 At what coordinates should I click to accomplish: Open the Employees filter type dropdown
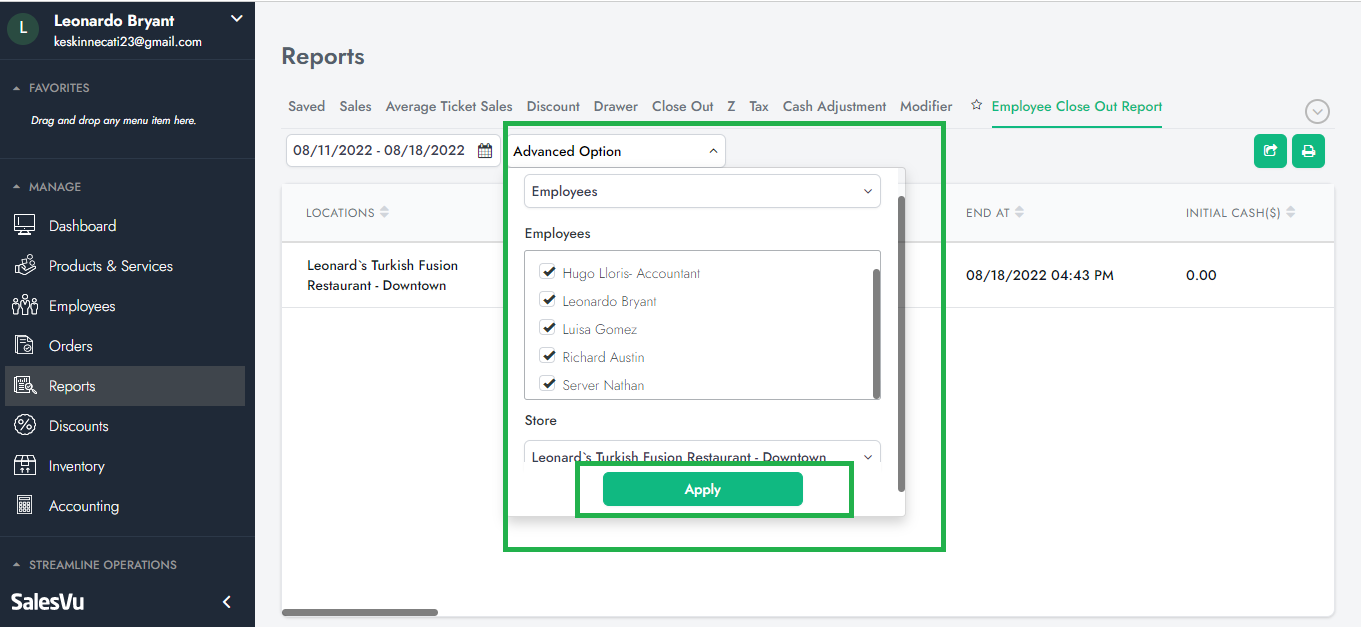[x=702, y=191]
